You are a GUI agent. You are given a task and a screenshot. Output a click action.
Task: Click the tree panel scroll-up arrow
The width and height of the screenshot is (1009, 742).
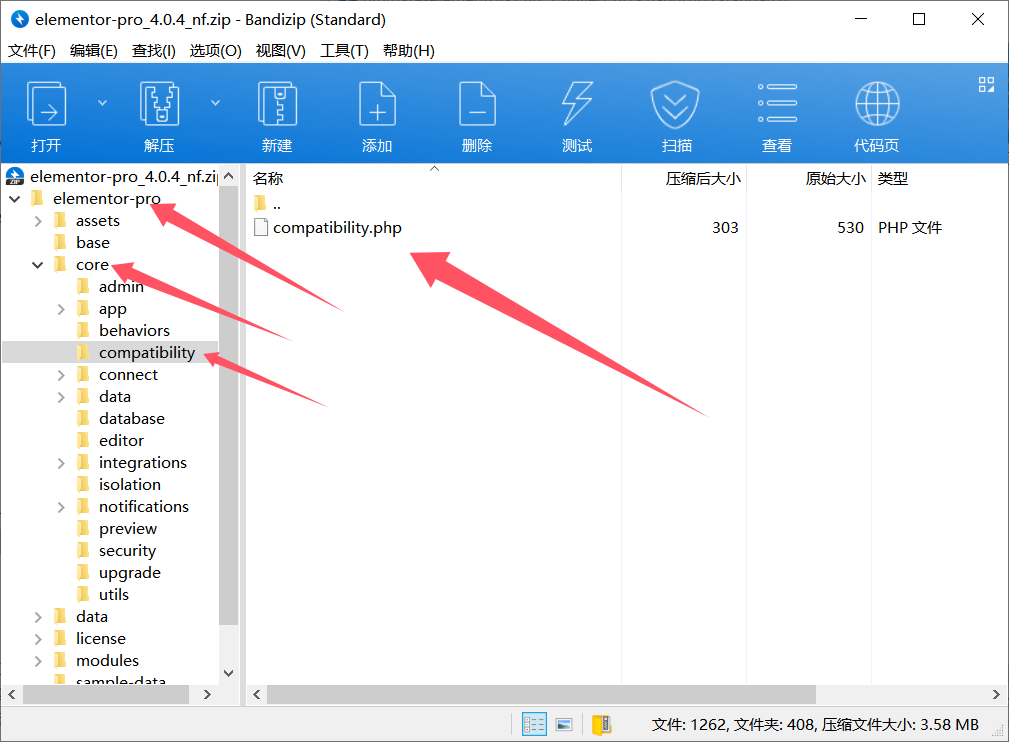[x=228, y=176]
